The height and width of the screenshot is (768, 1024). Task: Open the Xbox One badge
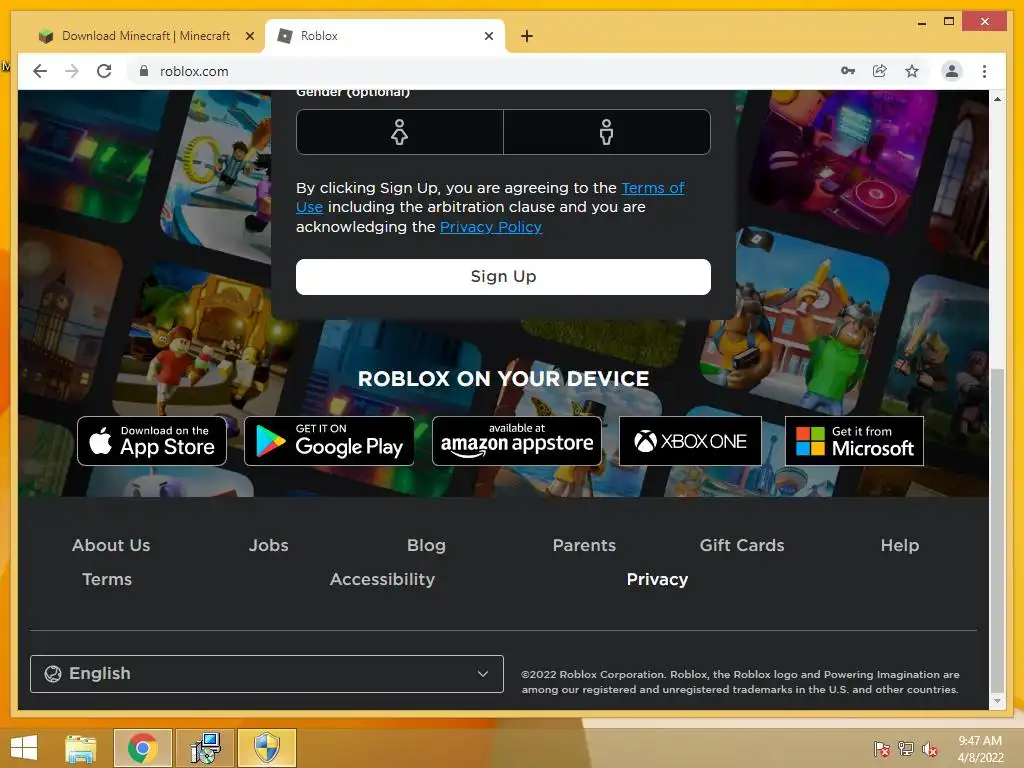pyautogui.click(x=690, y=441)
